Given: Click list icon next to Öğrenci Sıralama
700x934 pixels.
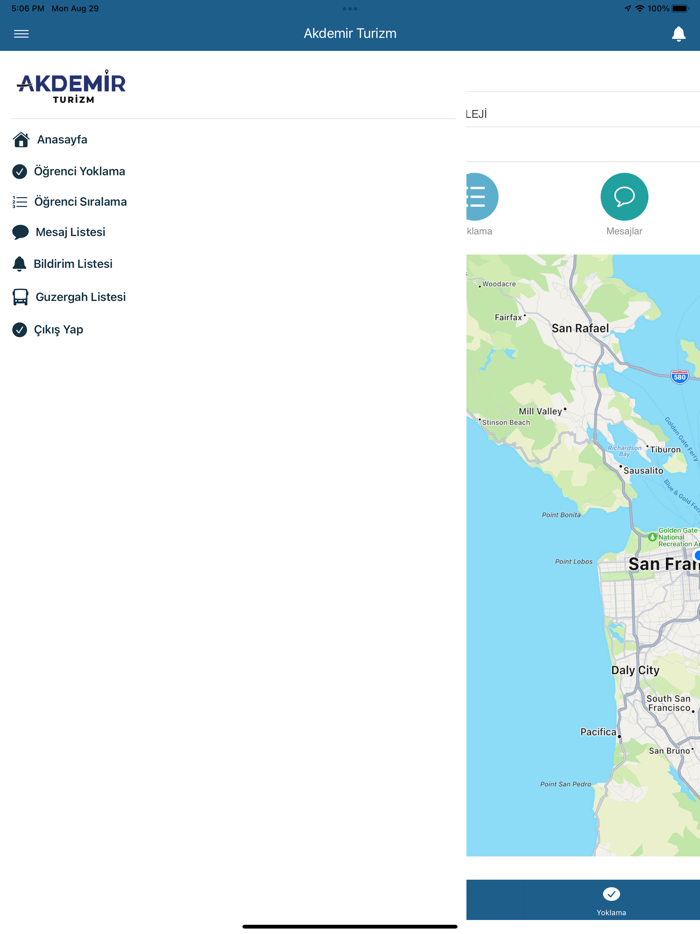Looking at the screenshot, I should pyautogui.click(x=20, y=202).
